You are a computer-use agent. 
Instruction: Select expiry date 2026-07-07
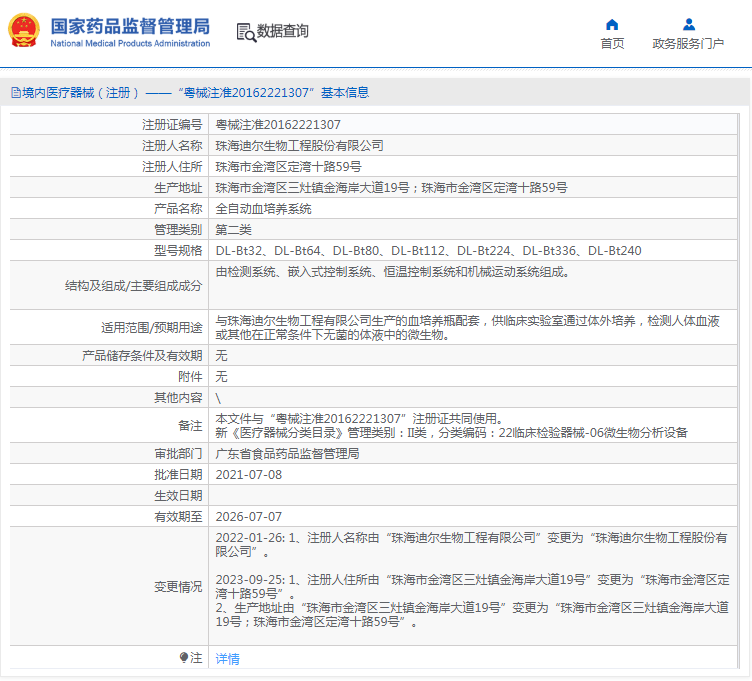[x=248, y=517]
